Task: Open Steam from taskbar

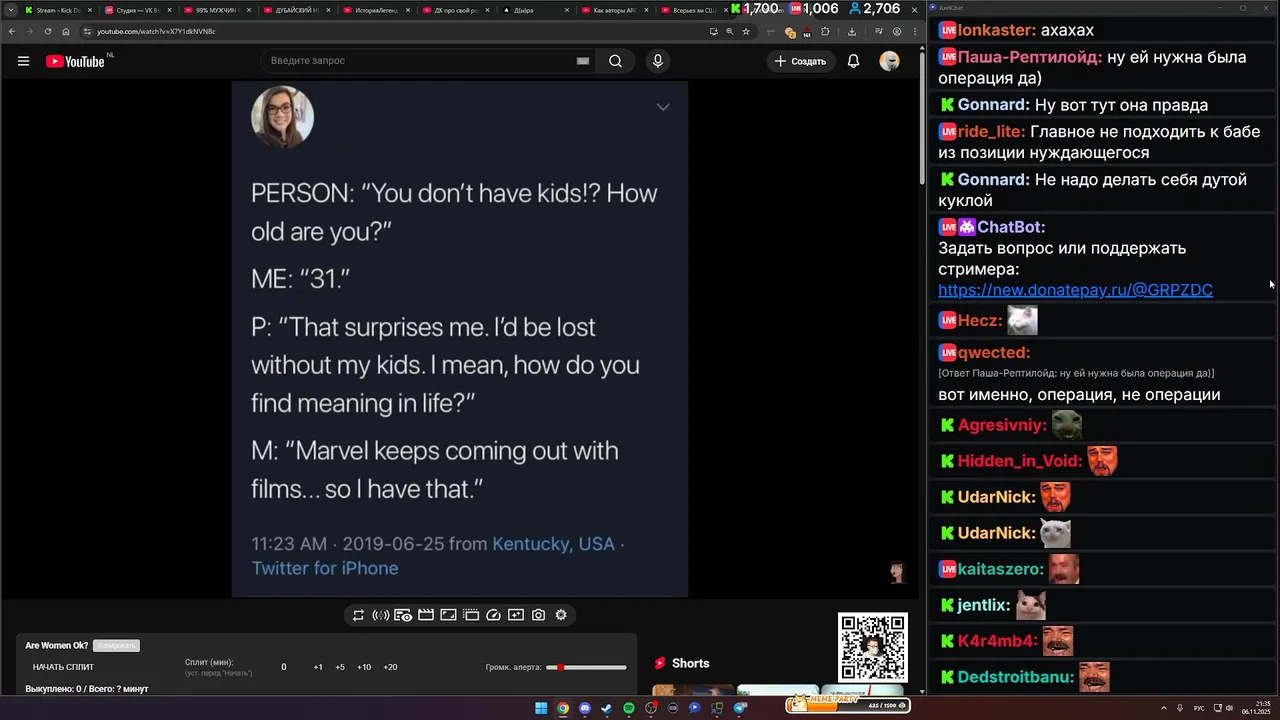Action: [x=607, y=708]
